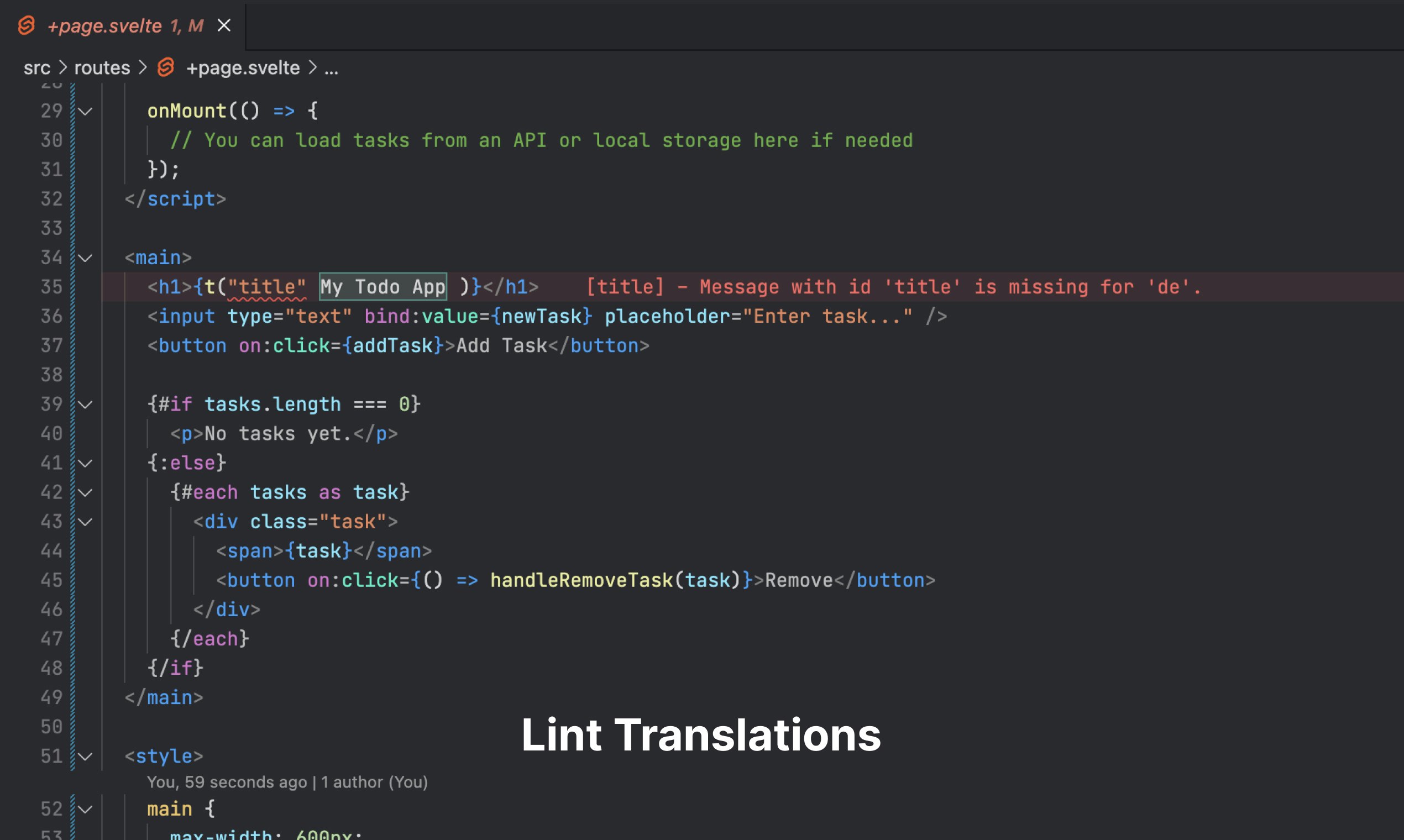The width and height of the screenshot is (1404, 840).
Task: Collapse the :else block at line 41
Action: click(x=85, y=464)
